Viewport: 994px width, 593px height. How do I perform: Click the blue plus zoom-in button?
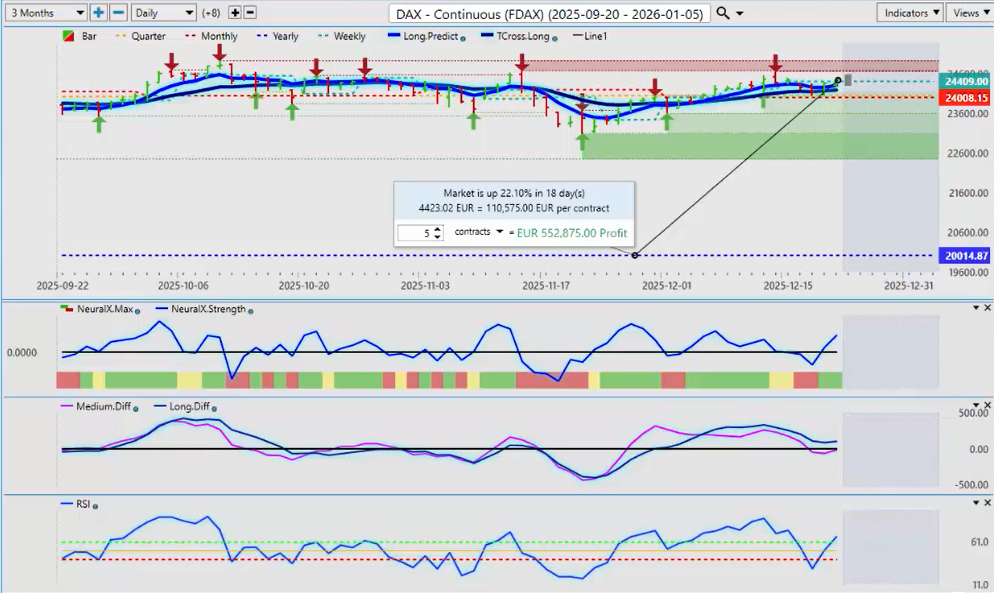99,13
